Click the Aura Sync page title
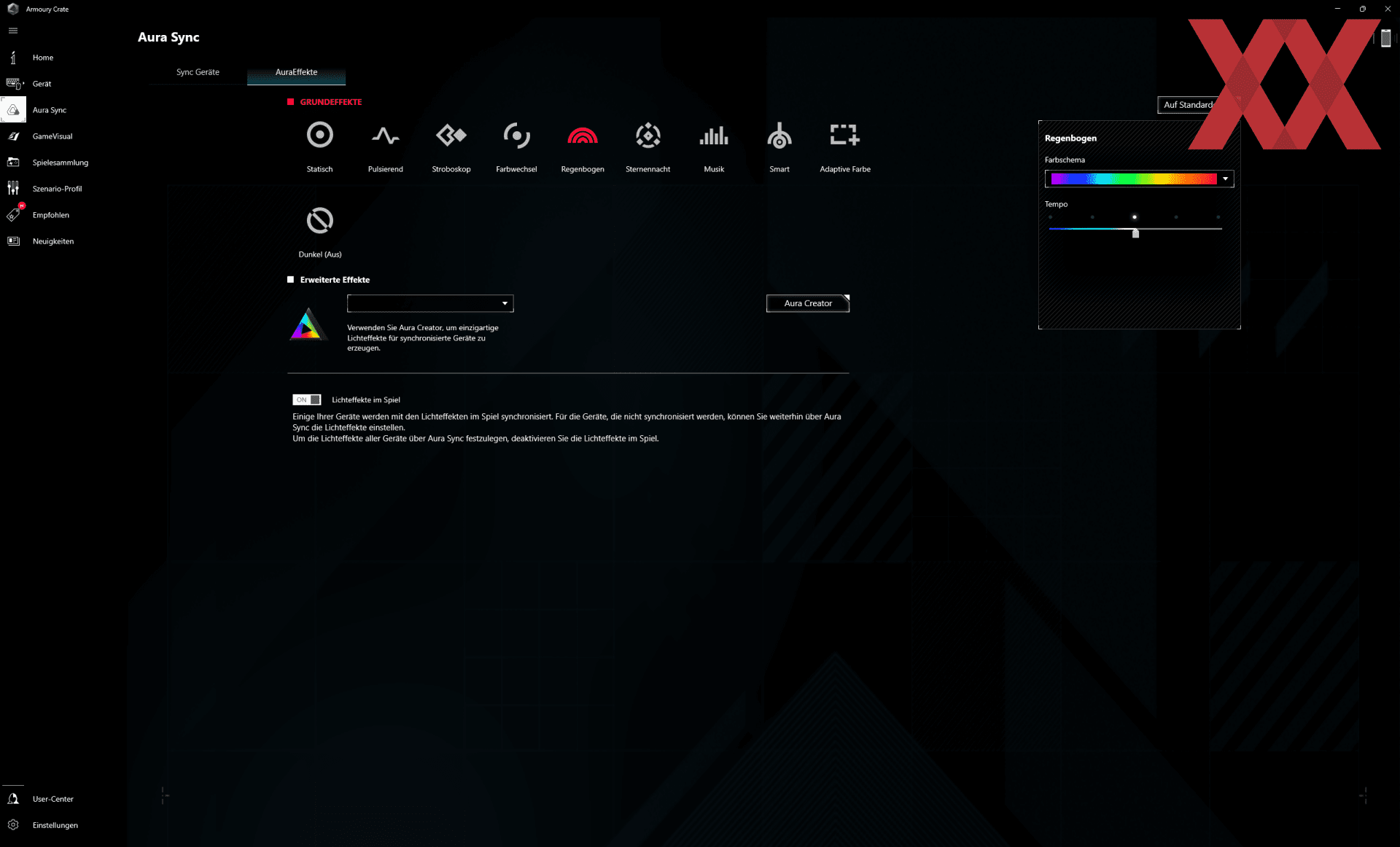The image size is (1400, 847). click(x=168, y=37)
